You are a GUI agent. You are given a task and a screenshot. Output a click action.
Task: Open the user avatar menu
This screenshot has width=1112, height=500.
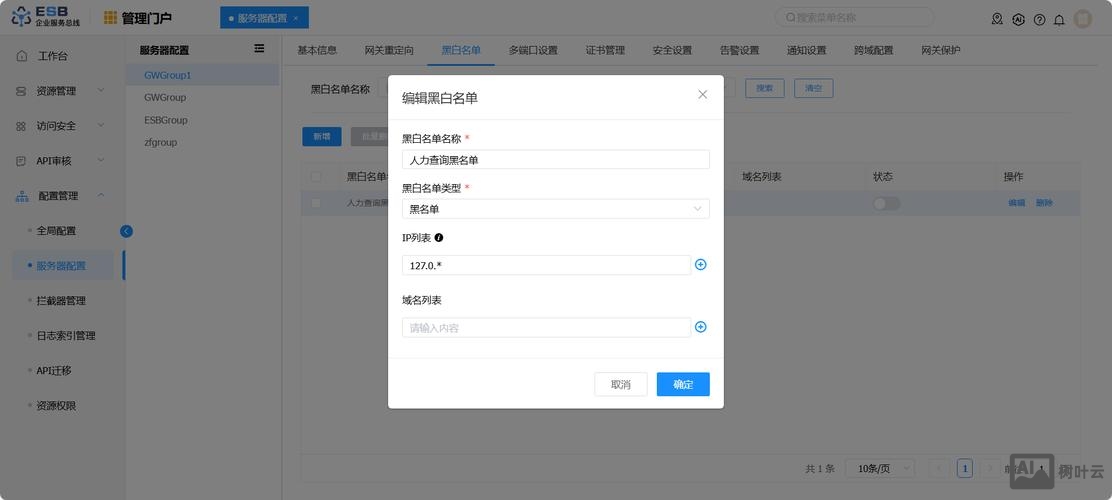point(1082,19)
